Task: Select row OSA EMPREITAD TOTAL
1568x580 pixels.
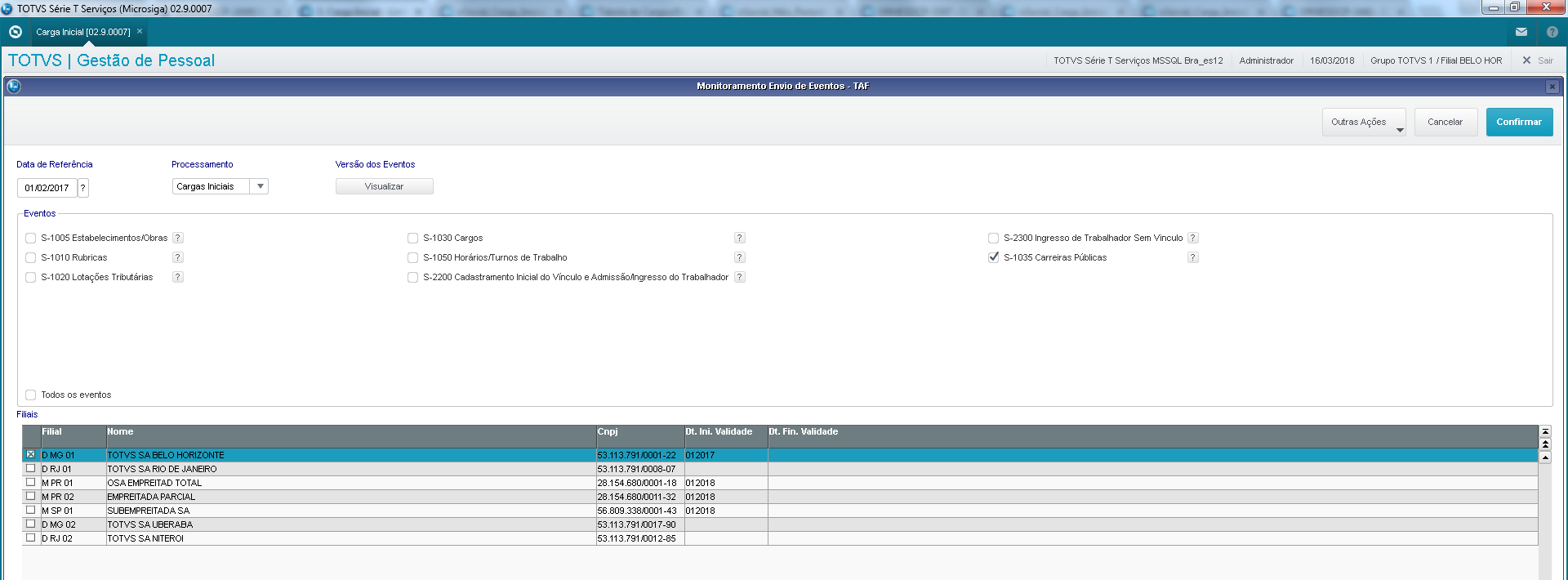Action: tap(780, 483)
